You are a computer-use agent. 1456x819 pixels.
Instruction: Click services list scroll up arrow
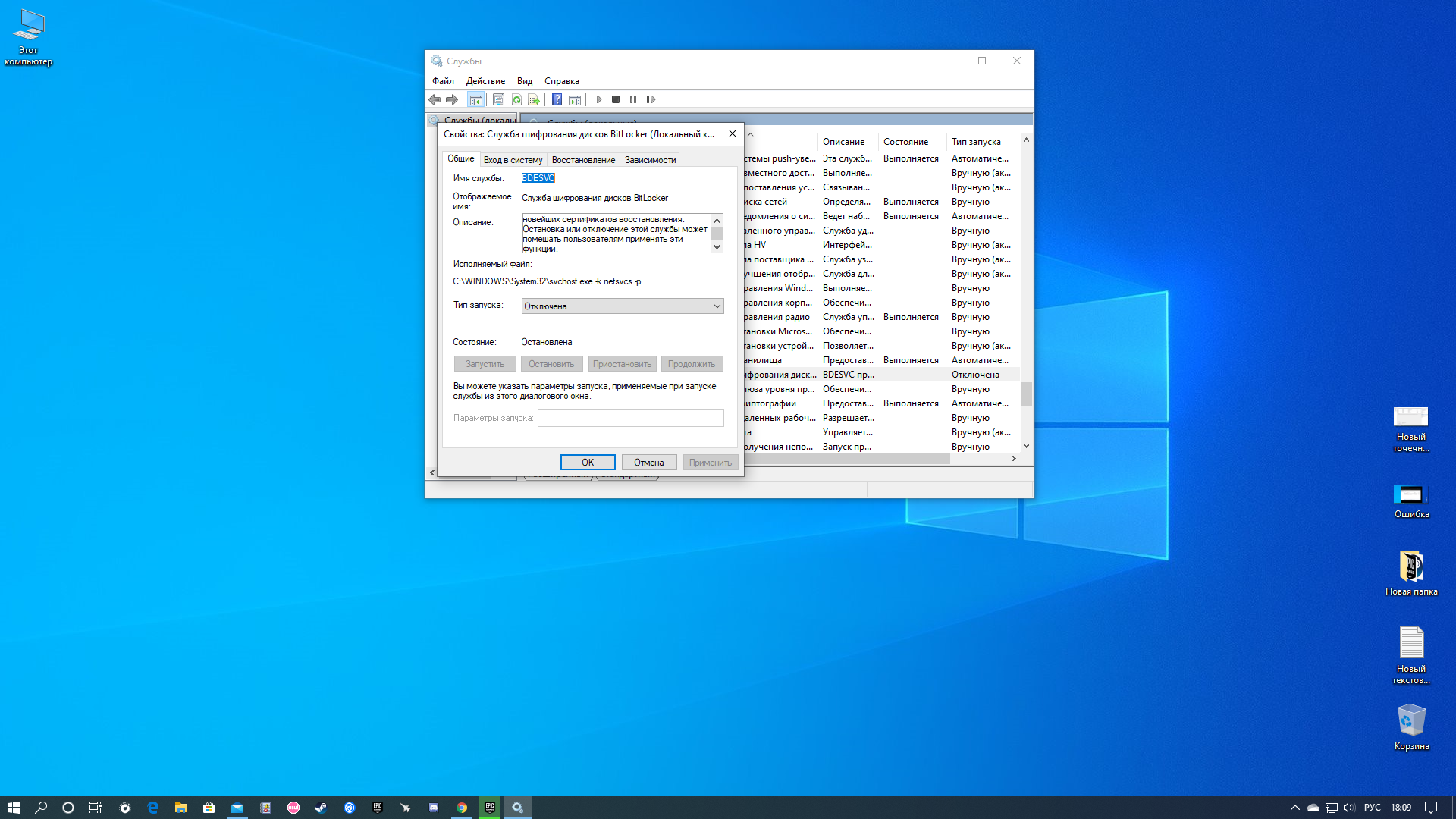(x=1026, y=140)
